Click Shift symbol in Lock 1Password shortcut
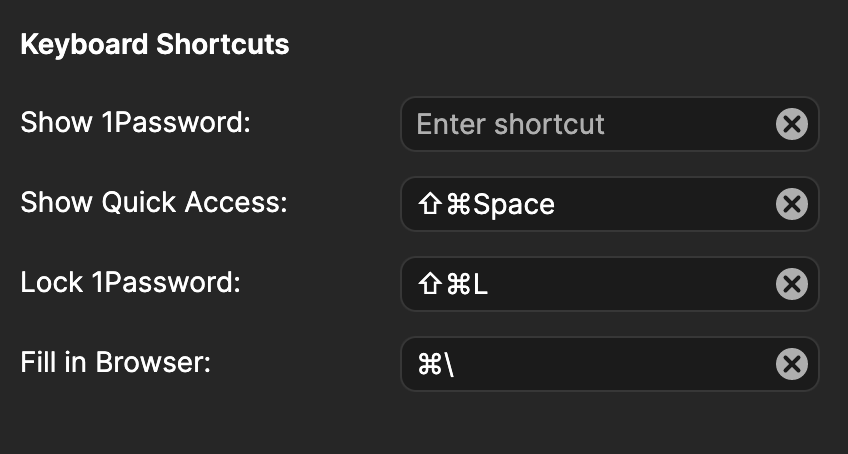This screenshot has height=454, width=848. pos(429,285)
